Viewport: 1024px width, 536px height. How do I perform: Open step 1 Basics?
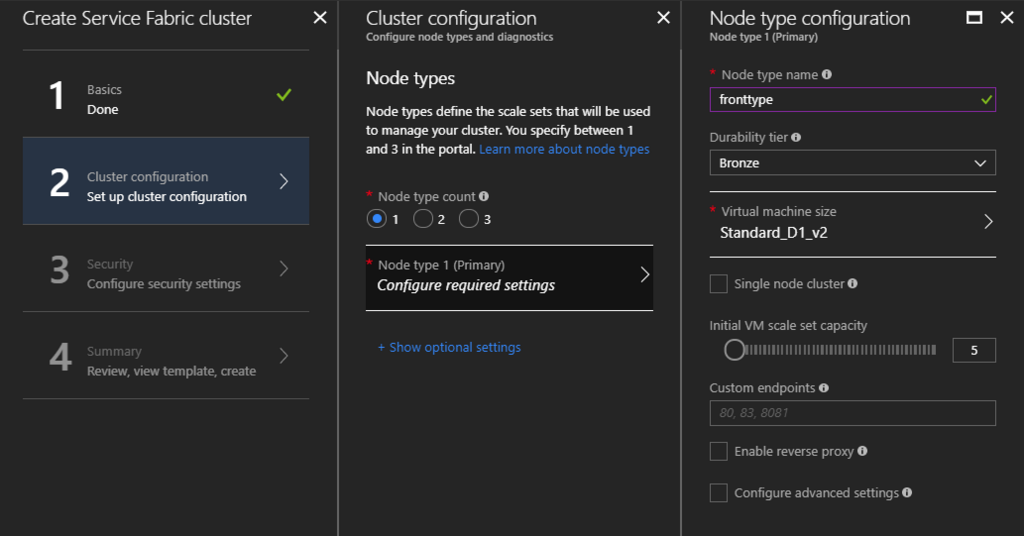click(166, 94)
